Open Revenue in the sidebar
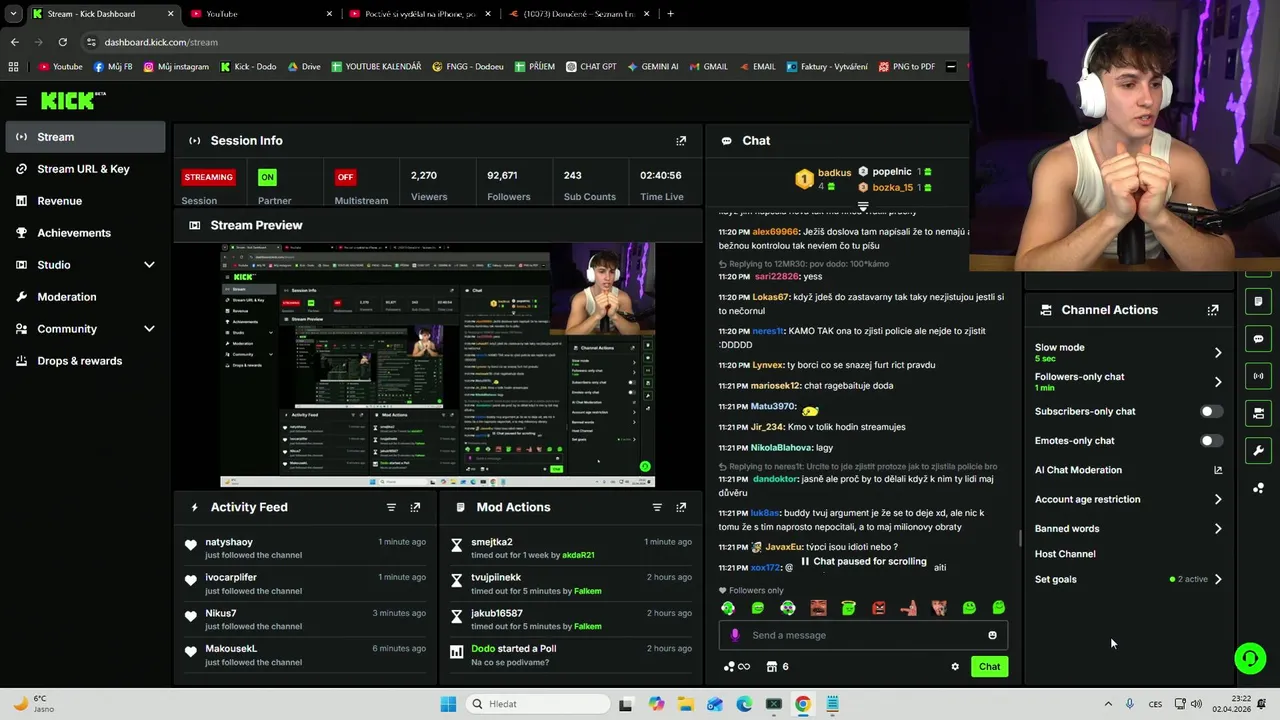The image size is (1280, 720). click(x=85, y=201)
